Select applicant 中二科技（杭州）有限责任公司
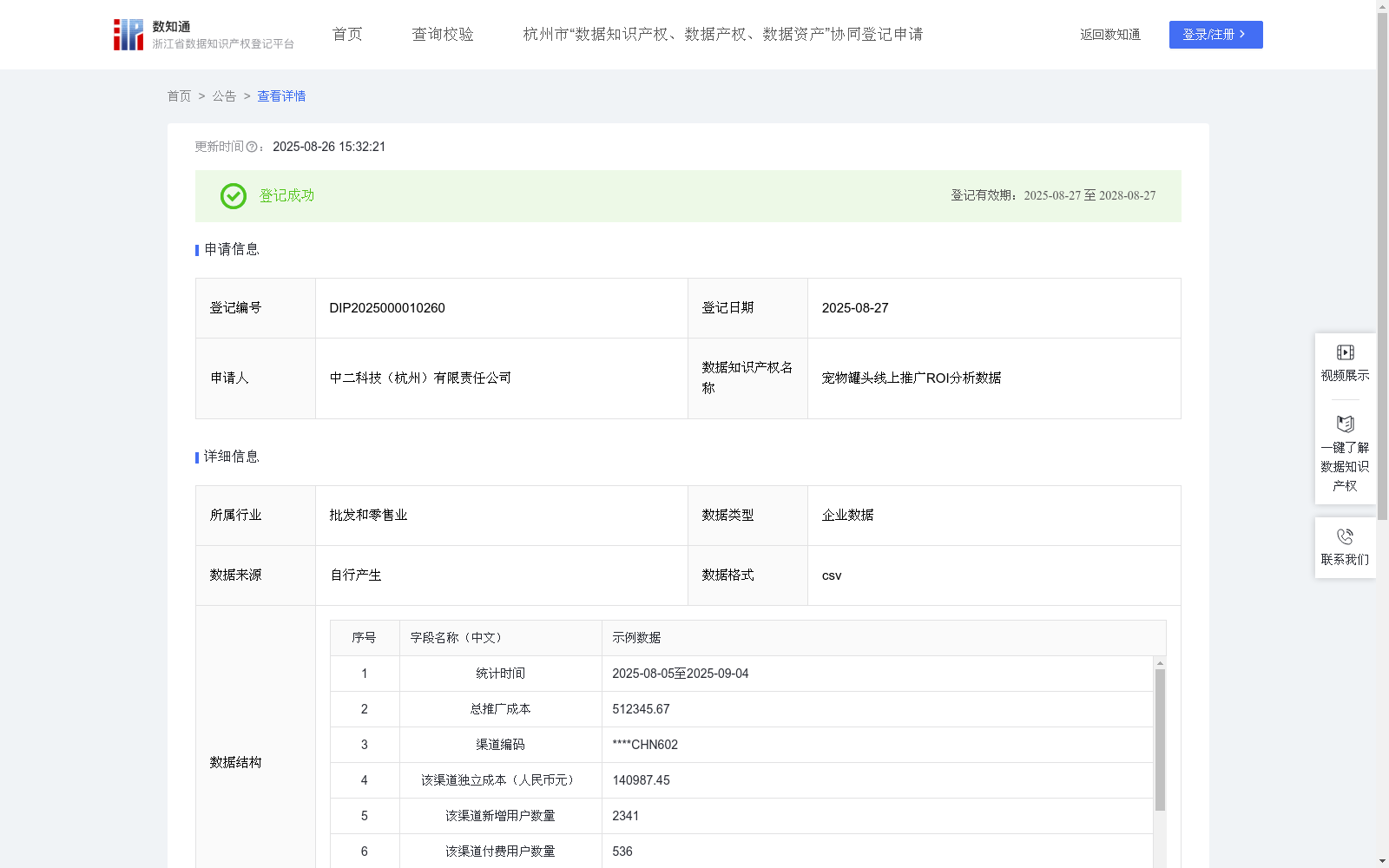The width and height of the screenshot is (1389, 868). [x=420, y=378]
